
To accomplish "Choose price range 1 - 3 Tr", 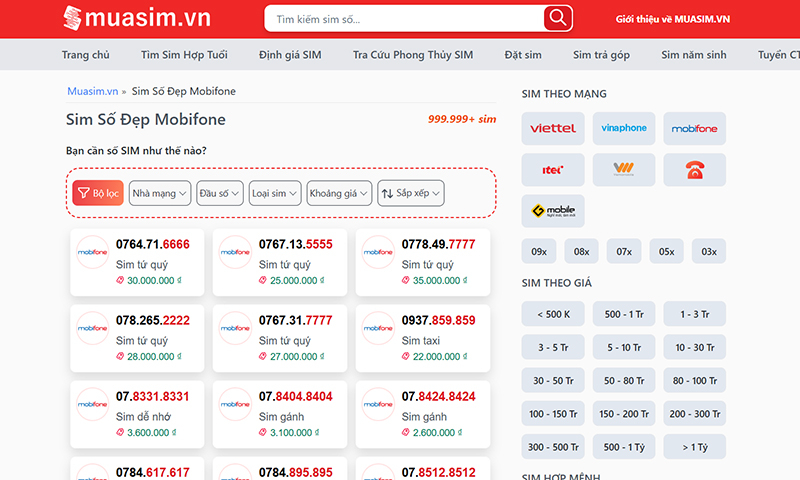I will [x=694, y=314].
